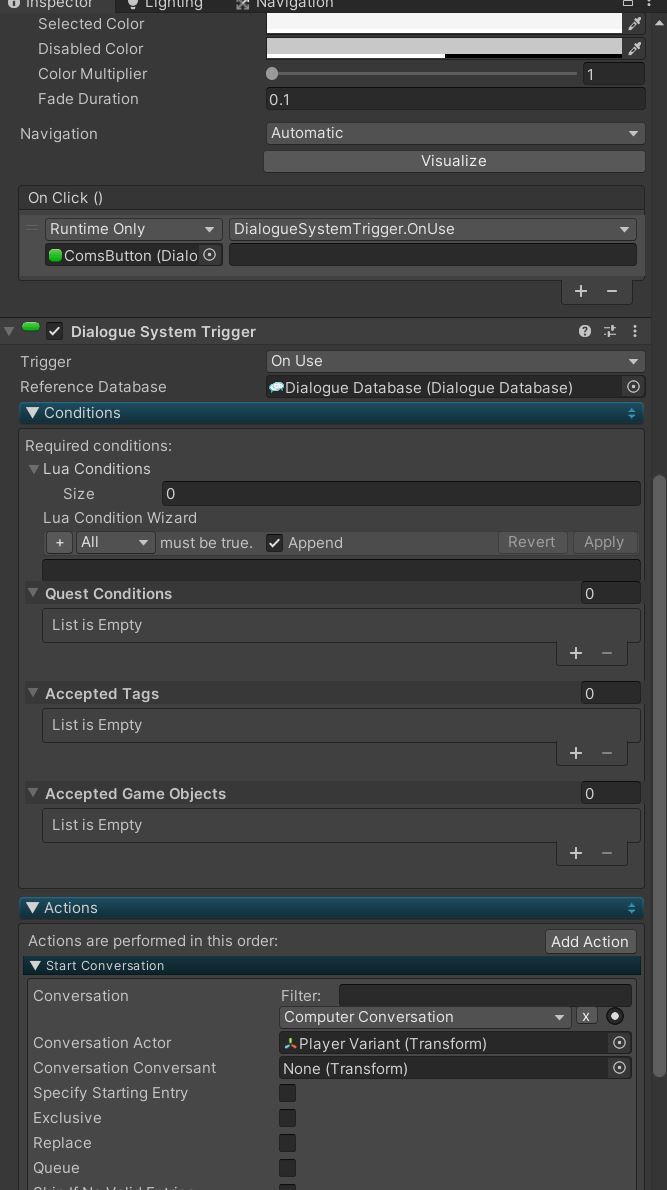Enable the Queue checkbox
The image size is (667, 1190).
(288, 1168)
